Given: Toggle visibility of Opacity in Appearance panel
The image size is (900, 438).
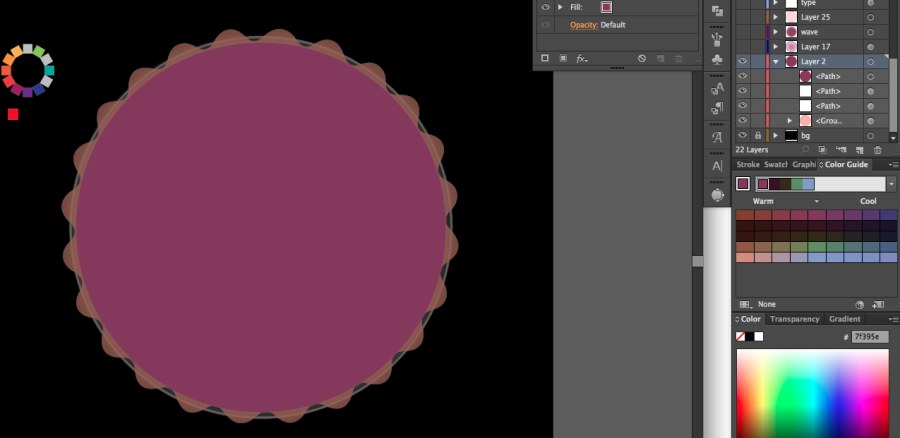Looking at the screenshot, I should (545, 25).
